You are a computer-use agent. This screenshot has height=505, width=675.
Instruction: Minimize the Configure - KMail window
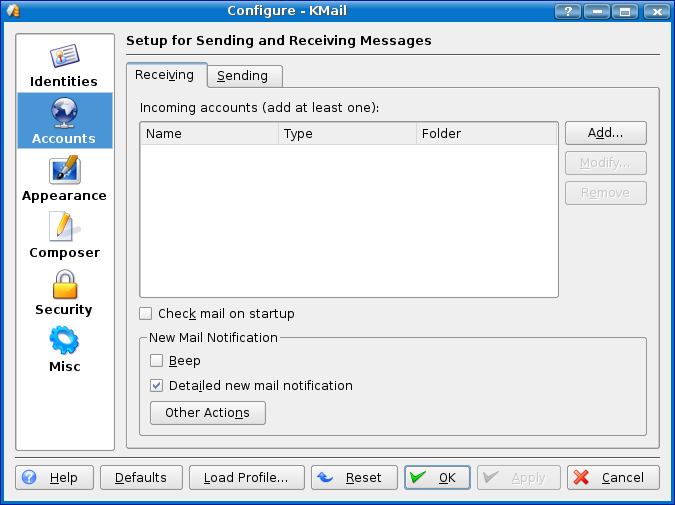597,12
